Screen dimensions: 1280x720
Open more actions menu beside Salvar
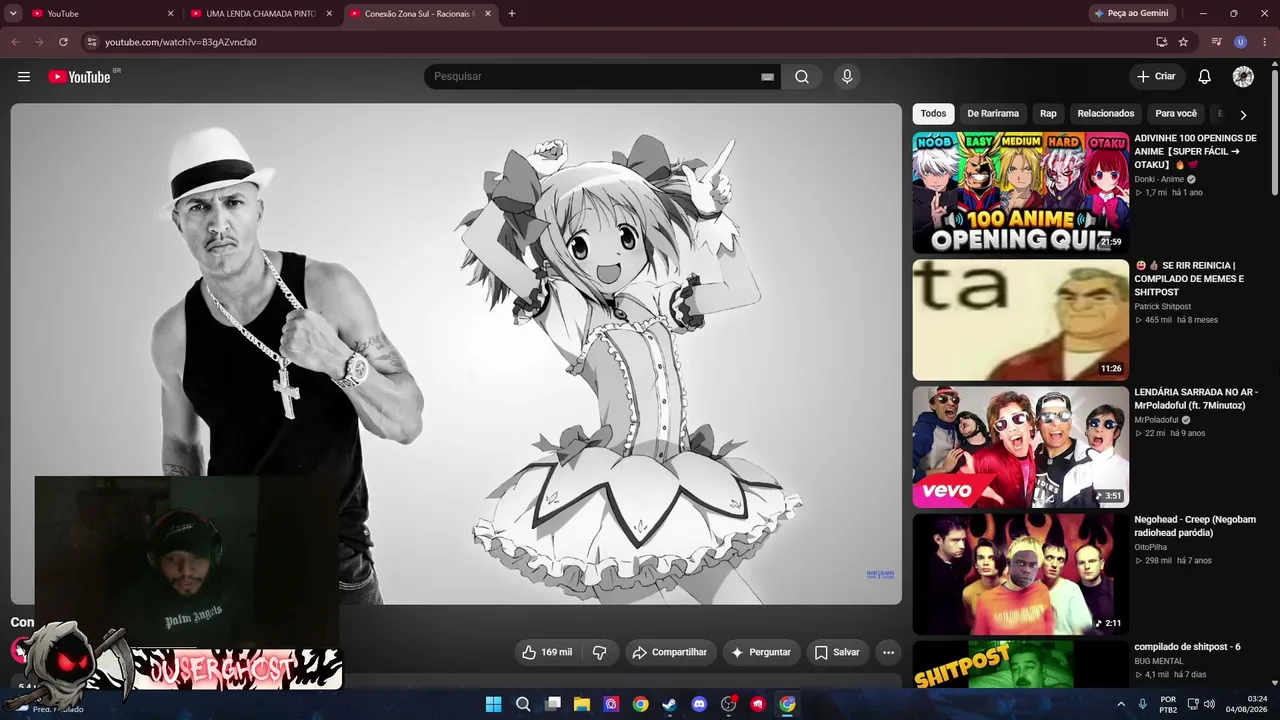point(888,652)
